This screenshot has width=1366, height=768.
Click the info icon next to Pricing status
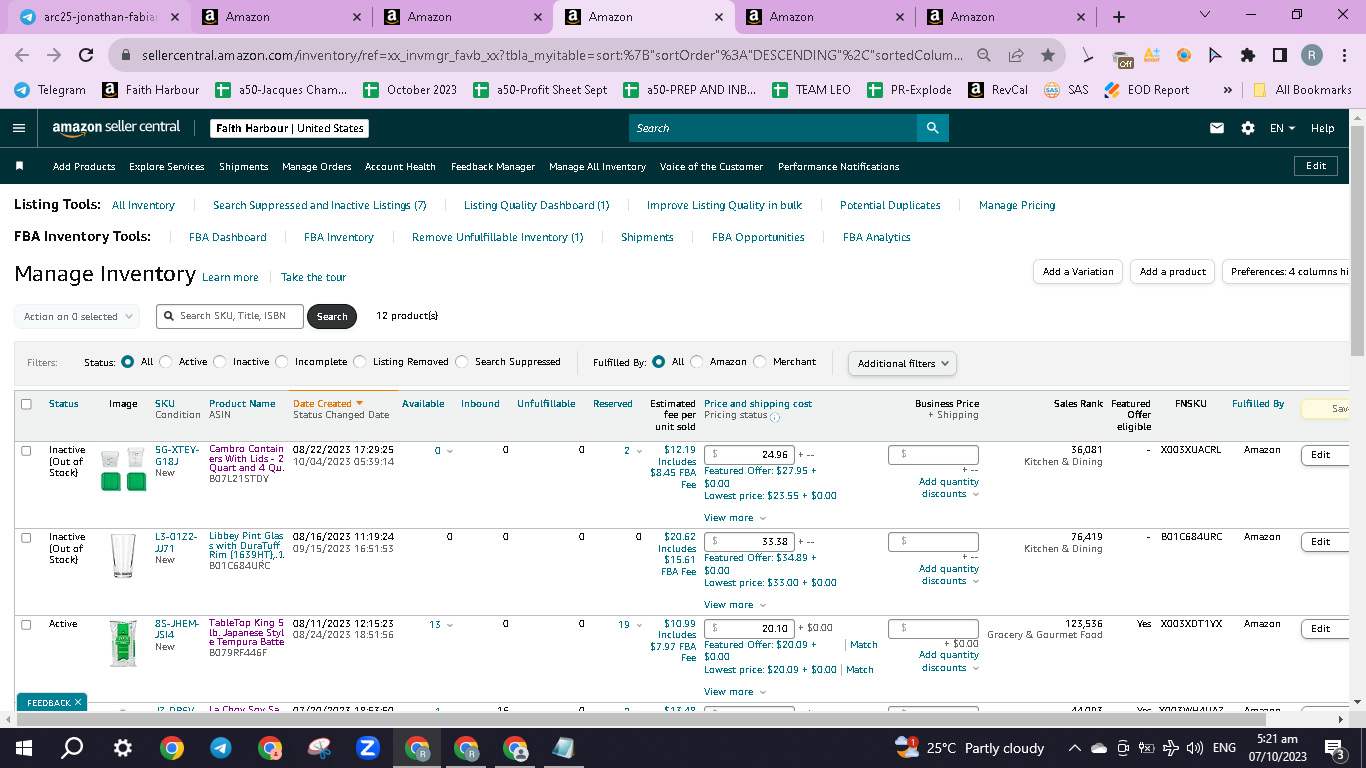coord(775,417)
